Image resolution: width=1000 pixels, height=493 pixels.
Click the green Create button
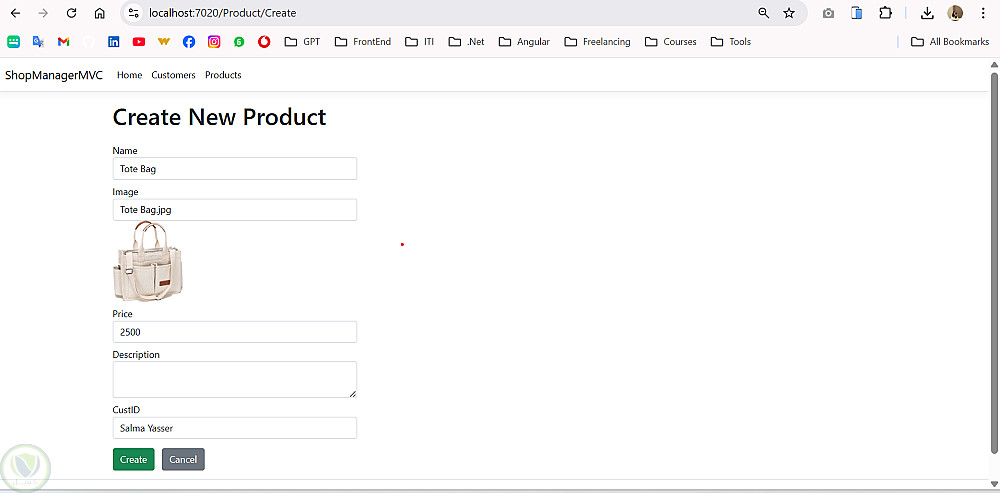click(x=133, y=459)
